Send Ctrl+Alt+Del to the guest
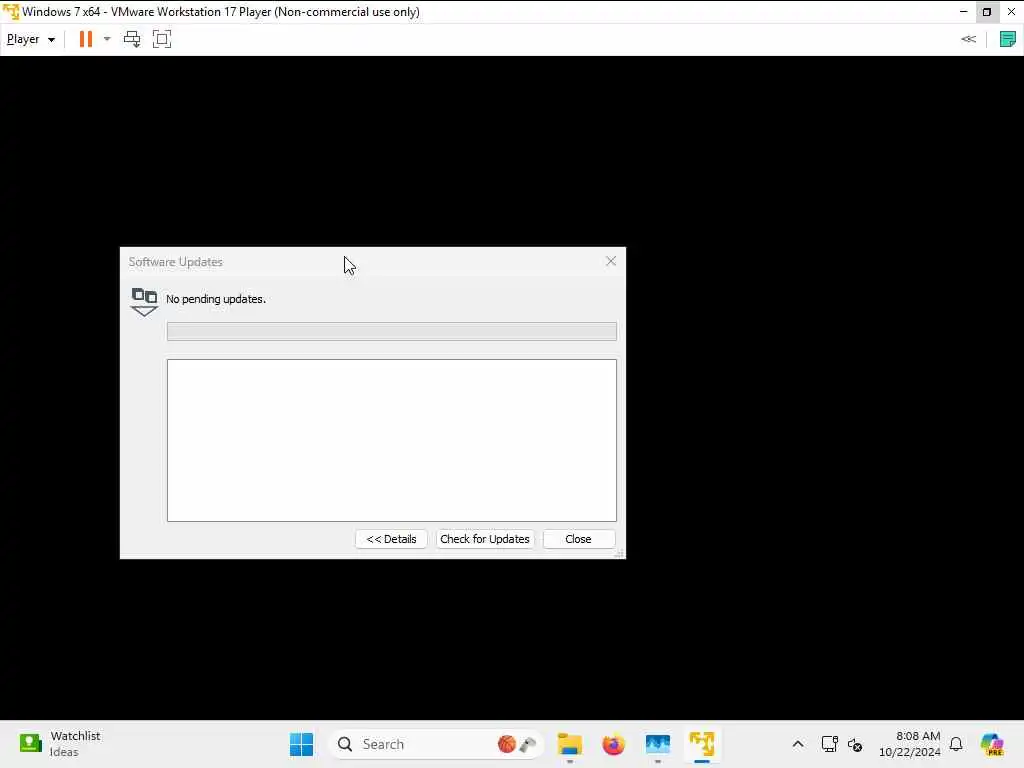This screenshot has width=1024, height=768. pyautogui.click(x=132, y=39)
